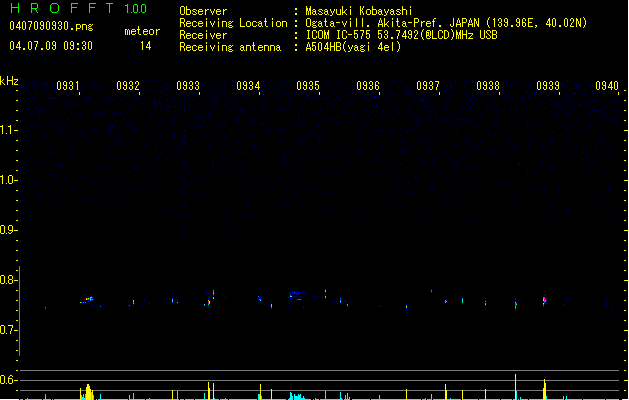Viewport: 629px width, 400px height.
Task: Click the HROFFT 1.0.0 title text
Action: pyautogui.click(x=78, y=8)
